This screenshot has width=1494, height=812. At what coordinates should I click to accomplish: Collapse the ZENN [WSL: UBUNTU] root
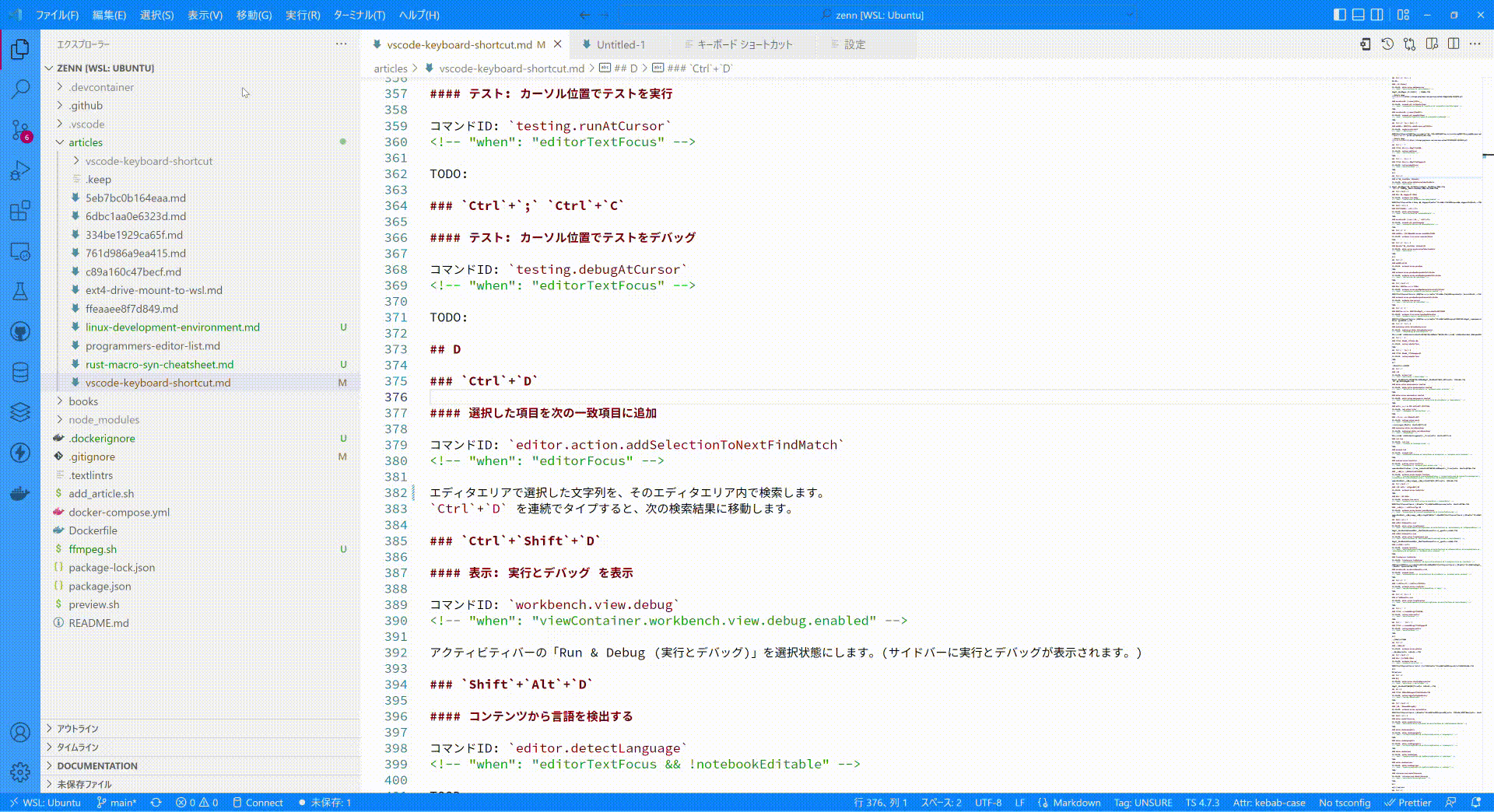coord(200,68)
